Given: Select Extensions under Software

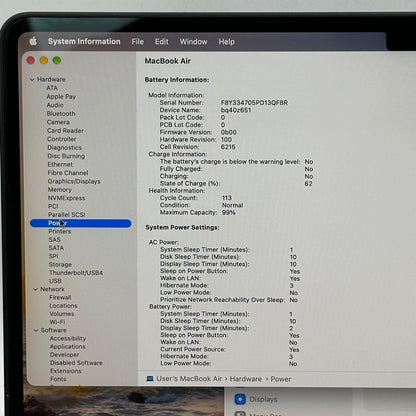Looking at the screenshot, I should click(66, 371).
